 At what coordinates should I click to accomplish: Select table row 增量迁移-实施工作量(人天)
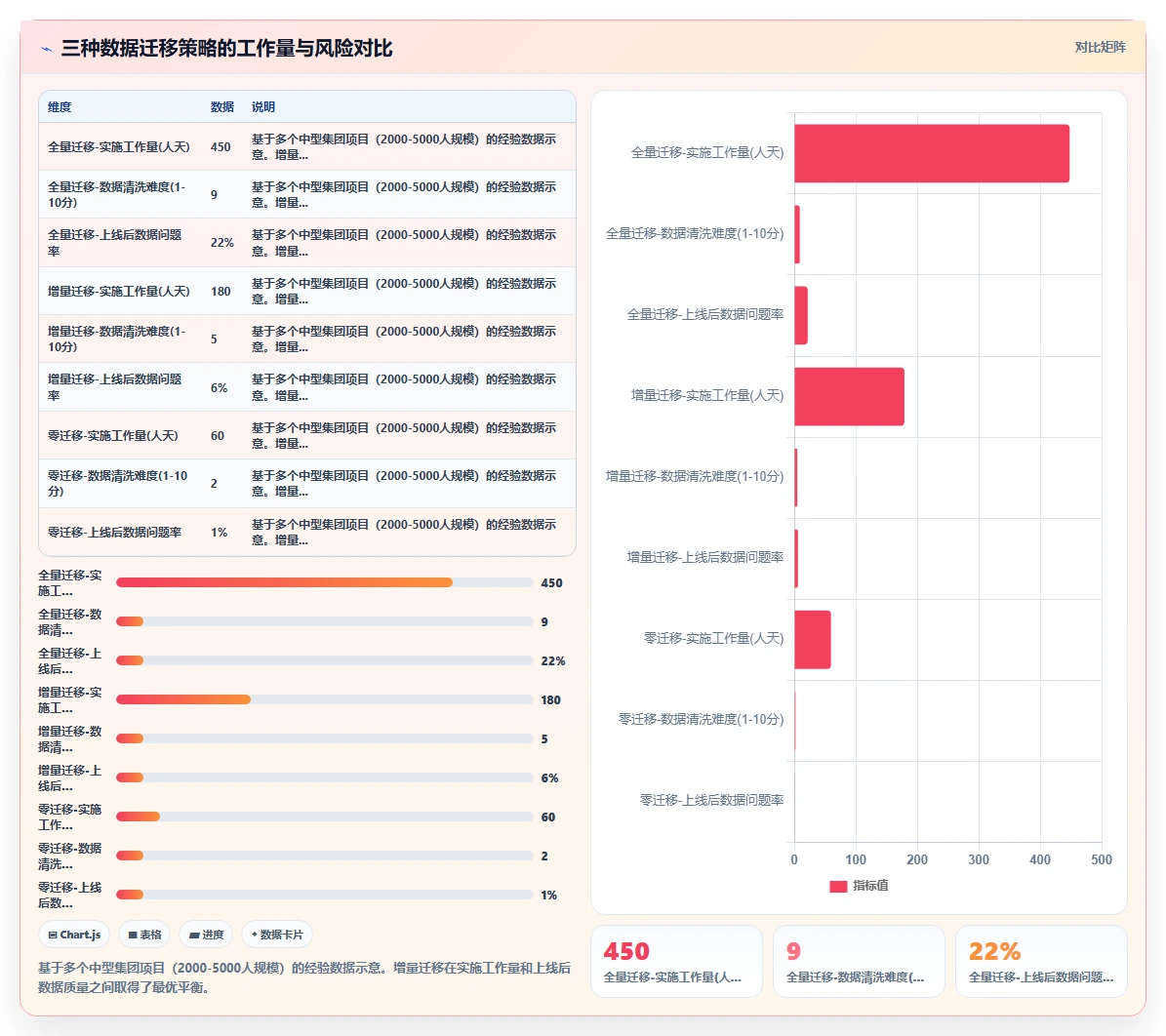tap(307, 291)
